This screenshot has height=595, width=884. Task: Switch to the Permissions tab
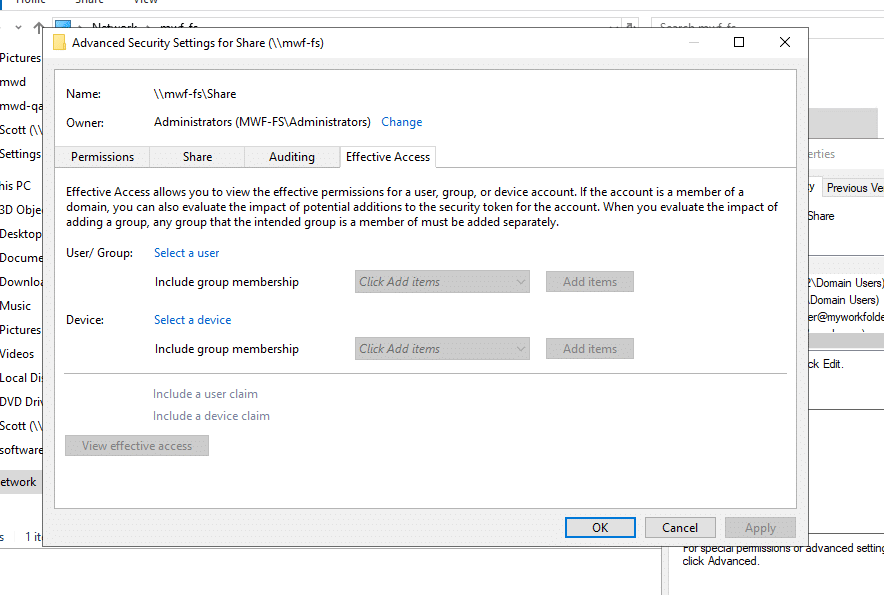coord(102,157)
